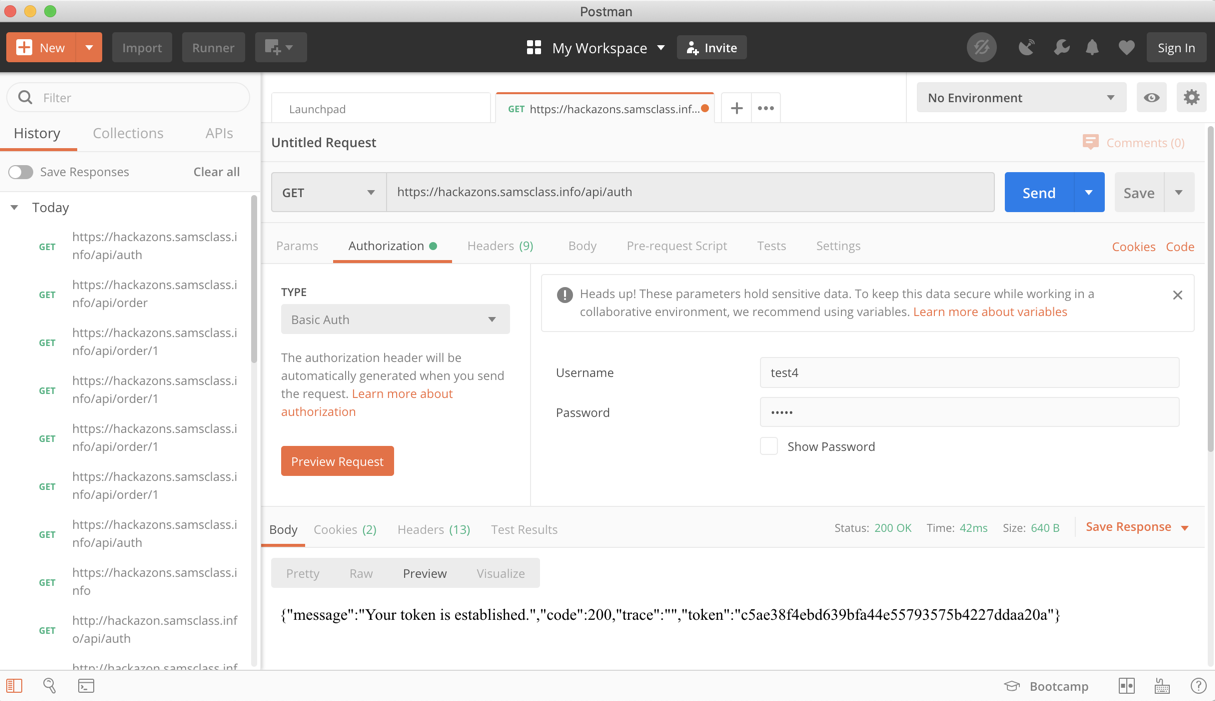Open the Cookies link

[x=1133, y=247]
